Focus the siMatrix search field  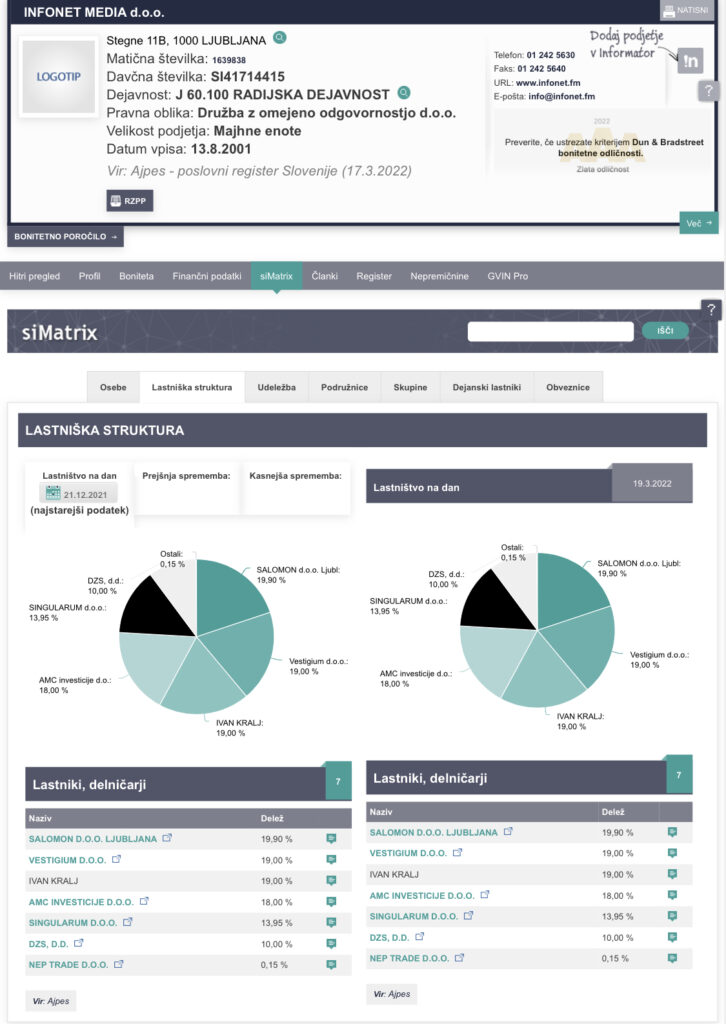[550, 331]
